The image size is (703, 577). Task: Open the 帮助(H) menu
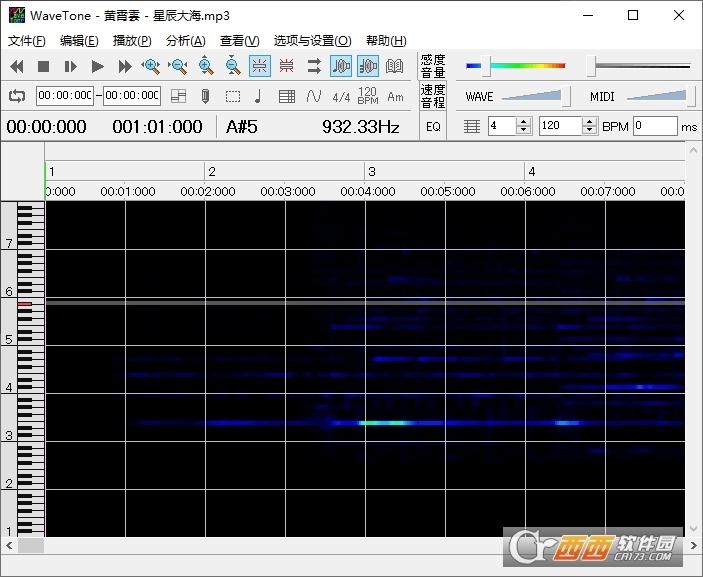pyautogui.click(x=386, y=41)
